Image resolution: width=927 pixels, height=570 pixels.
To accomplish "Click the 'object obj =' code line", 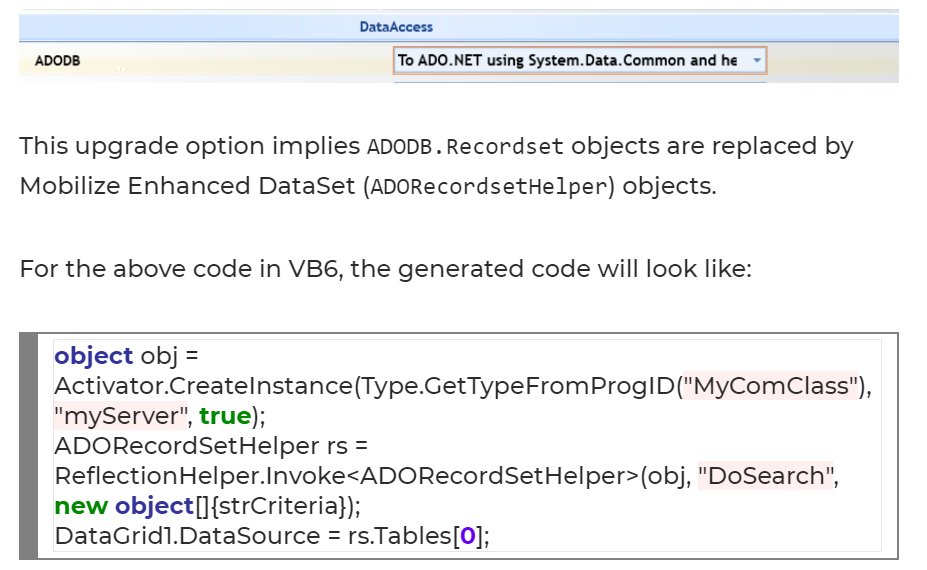I will (x=127, y=356).
